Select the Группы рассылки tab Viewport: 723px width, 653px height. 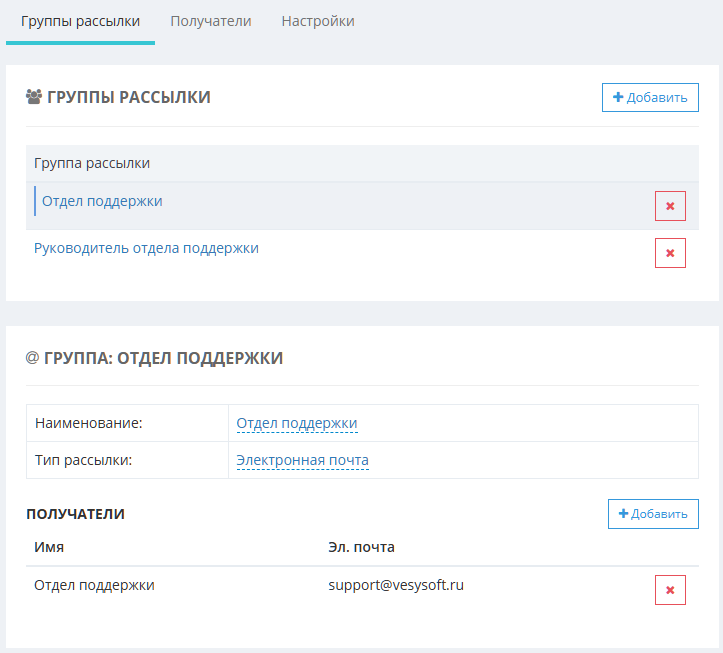pyautogui.click(x=80, y=21)
